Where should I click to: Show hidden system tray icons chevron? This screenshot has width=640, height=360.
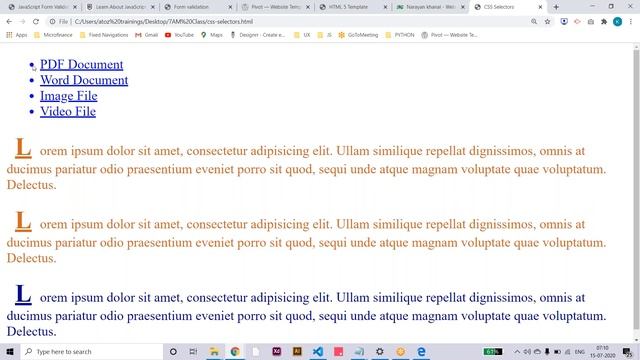517,351
